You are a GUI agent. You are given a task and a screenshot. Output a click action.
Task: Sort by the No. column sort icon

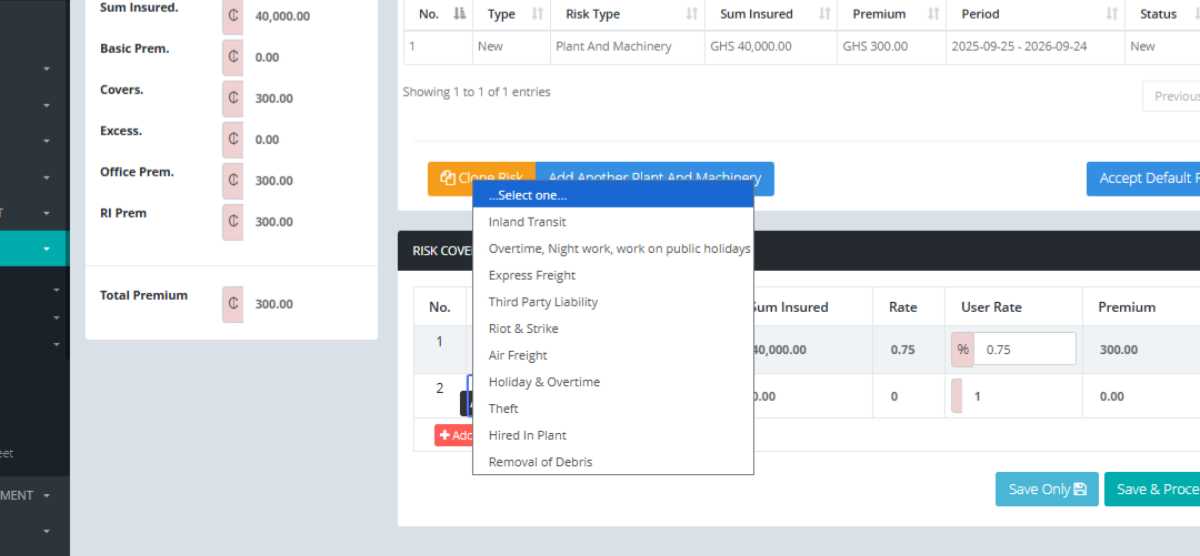click(x=461, y=14)
